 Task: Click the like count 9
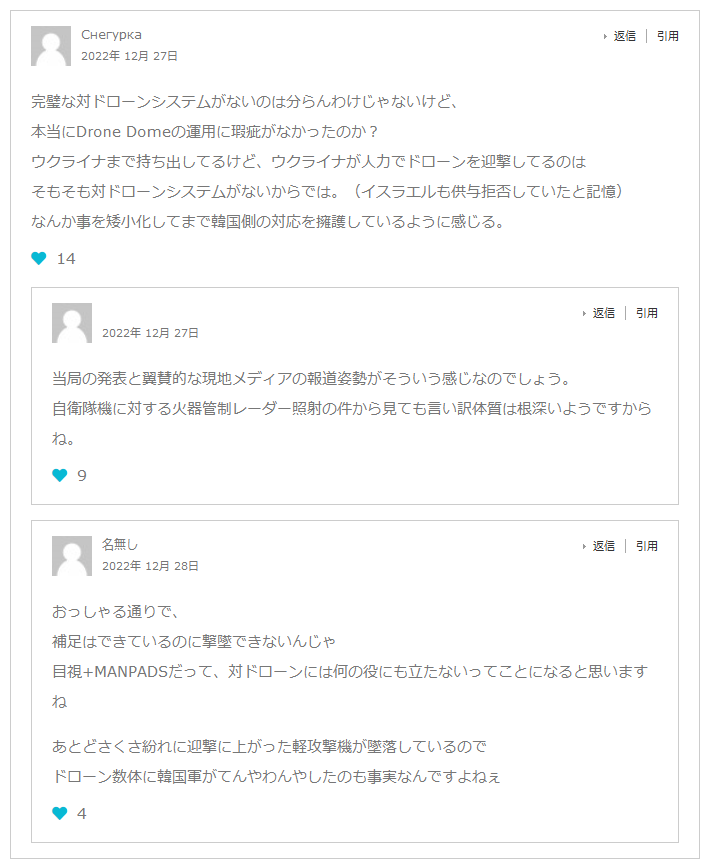tap(82, 476)
